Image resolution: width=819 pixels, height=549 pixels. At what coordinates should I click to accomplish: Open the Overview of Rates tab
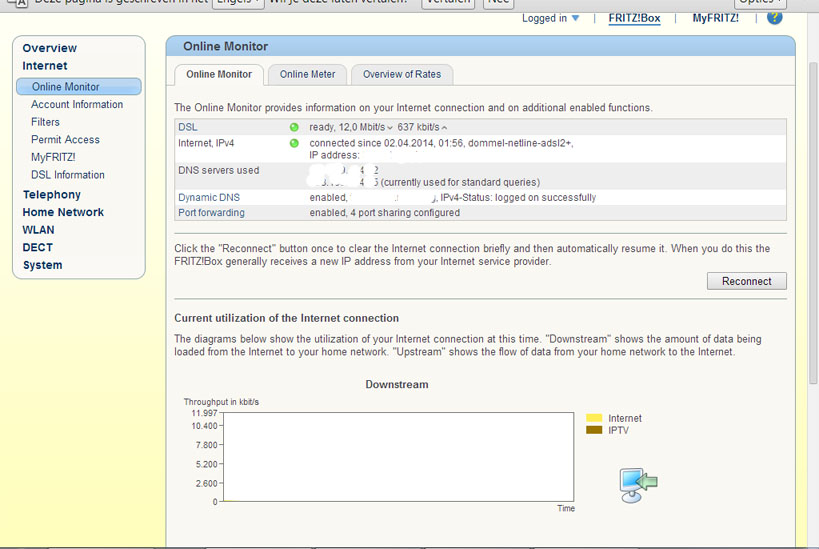coord(402,75)
